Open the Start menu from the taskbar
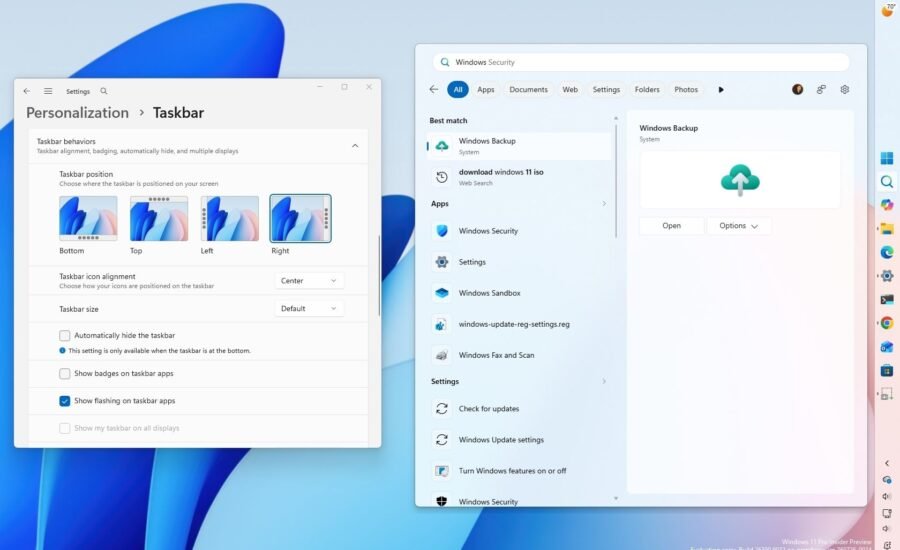The width and height of the screenshot is (900, 550). click(887, 158)
